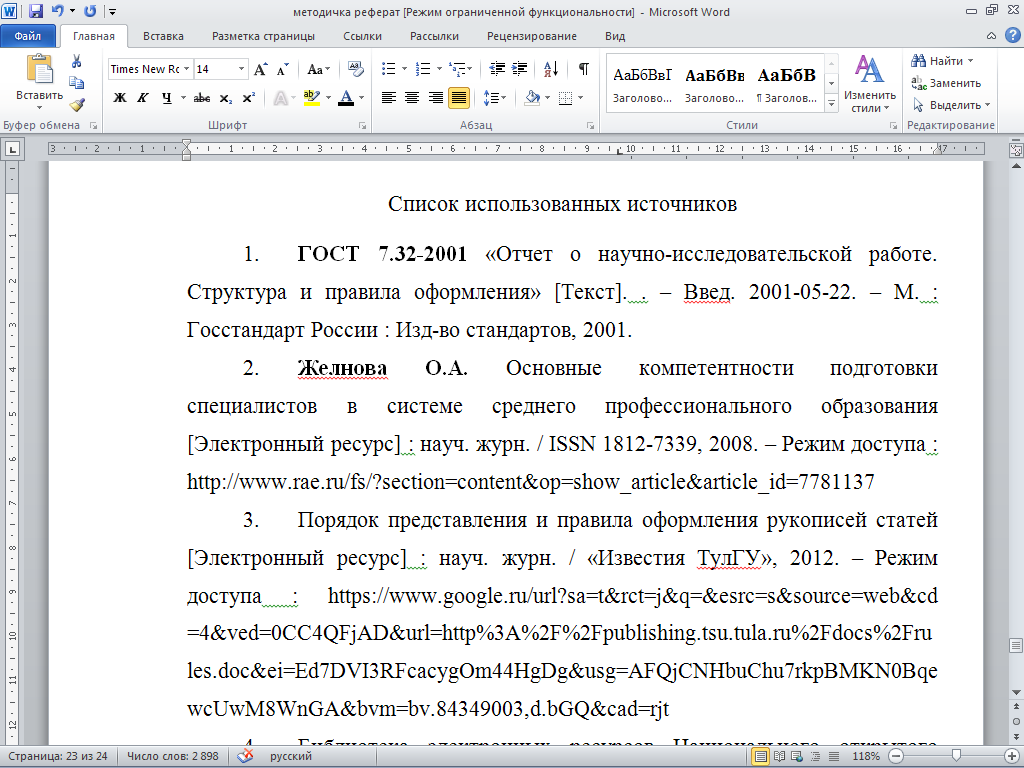
Task: Switch to Рецензирование tab
Action: tap(532, 36)
